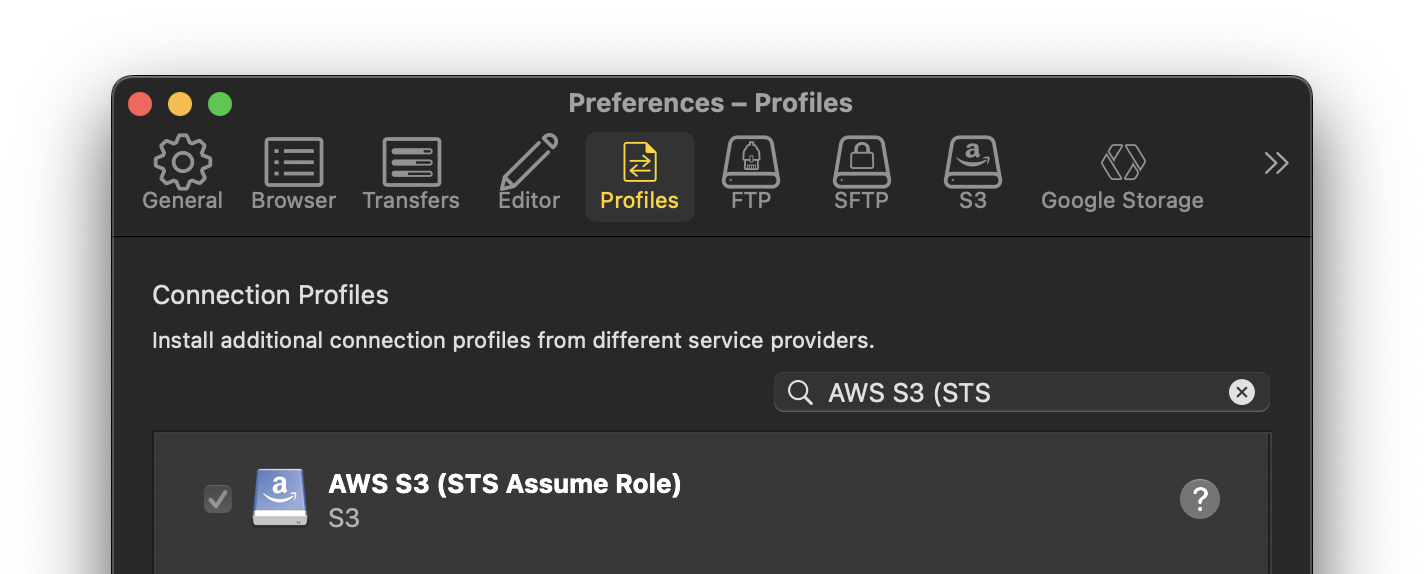Minimize the Preferences window with the yellow button
The width and height of the screenshot is (1424, 574).
180,103
